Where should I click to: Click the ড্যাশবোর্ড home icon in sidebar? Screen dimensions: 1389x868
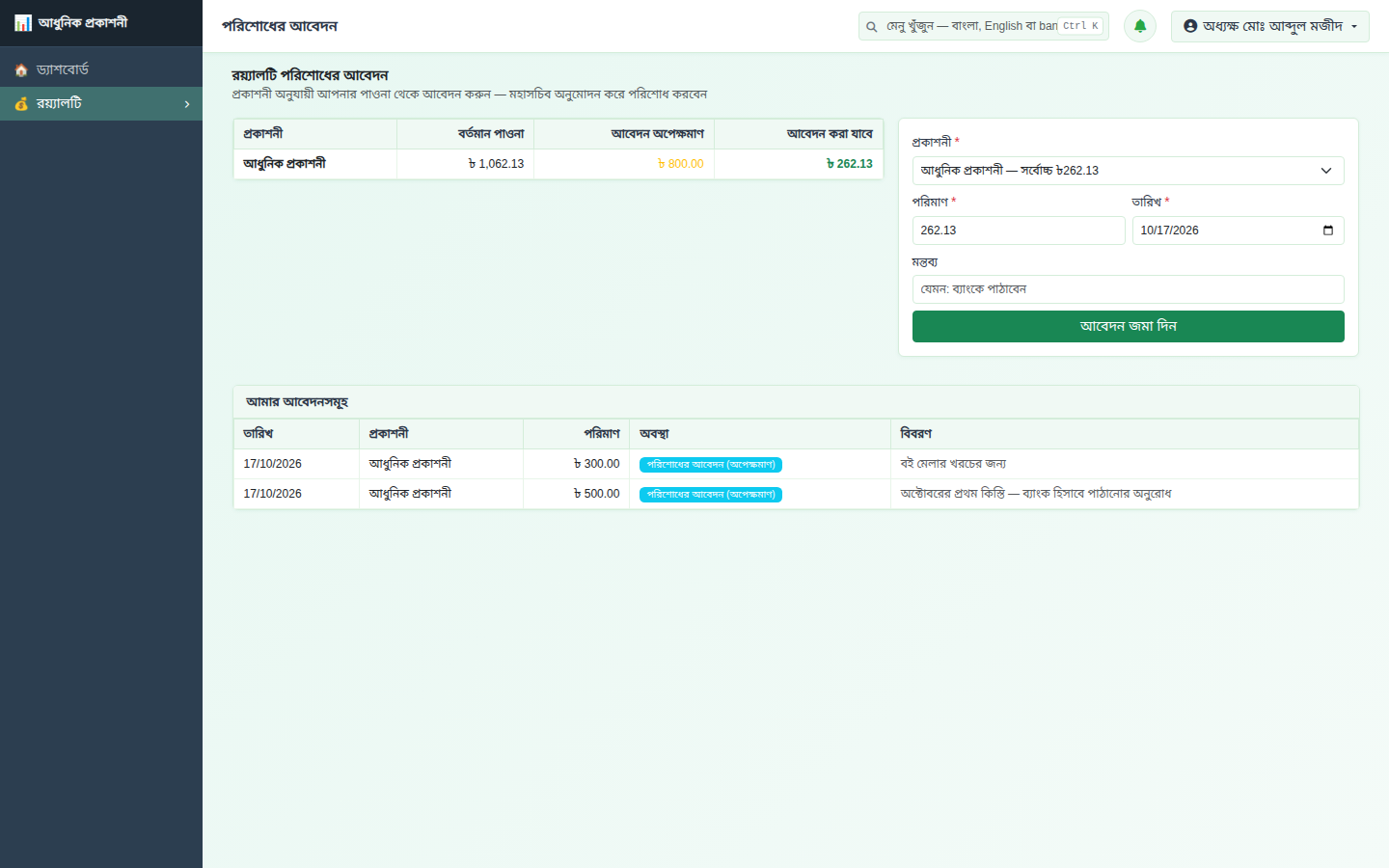pyautogui.click(x=21, y=69)
